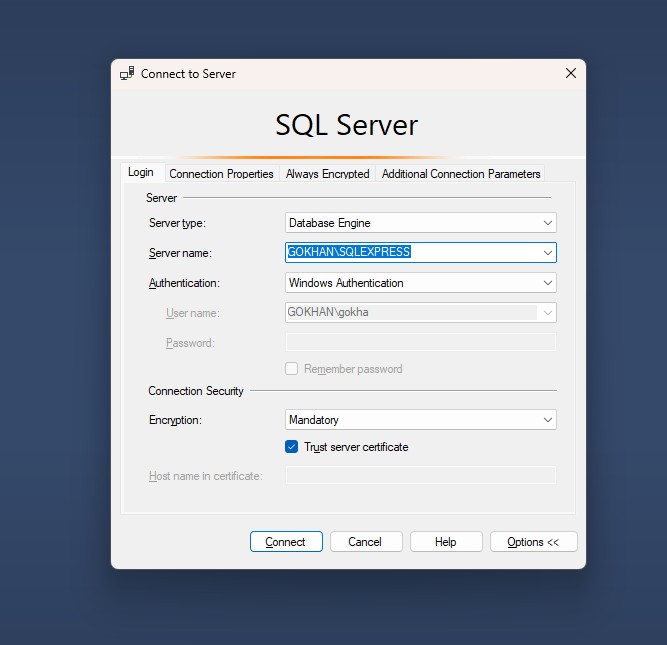Switch to the Login tab
This screenshot has height=645, width=667.
(x=141, y=172)
